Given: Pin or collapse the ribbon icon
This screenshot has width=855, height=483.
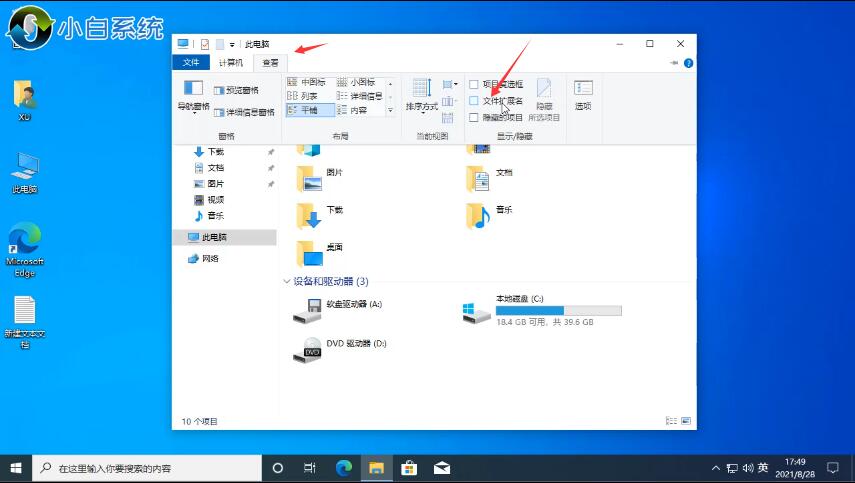Looking at the screenshot, I should pyautogui.click(x=674, y=63).
